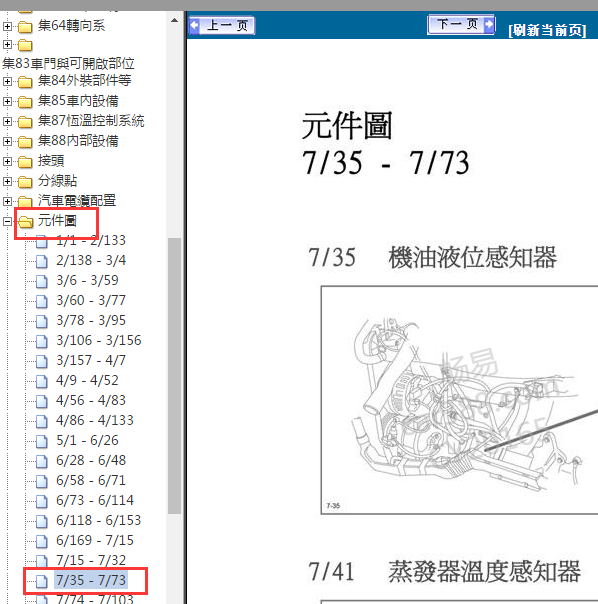This screenshot has height=604, width=598.
Task: Click page icon beside 6/73 - 6/114
Action: point(42,502)
